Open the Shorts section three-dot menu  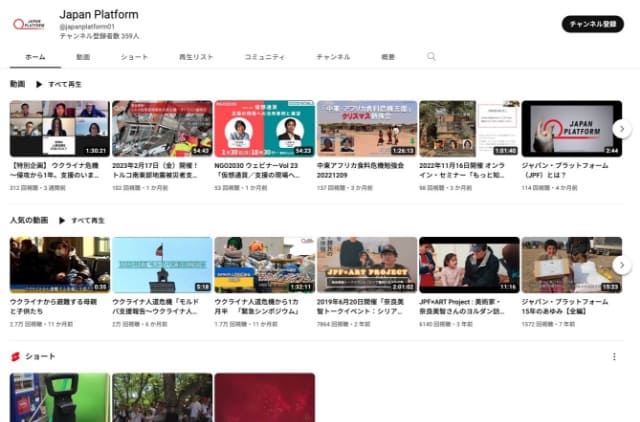[614, 357]
